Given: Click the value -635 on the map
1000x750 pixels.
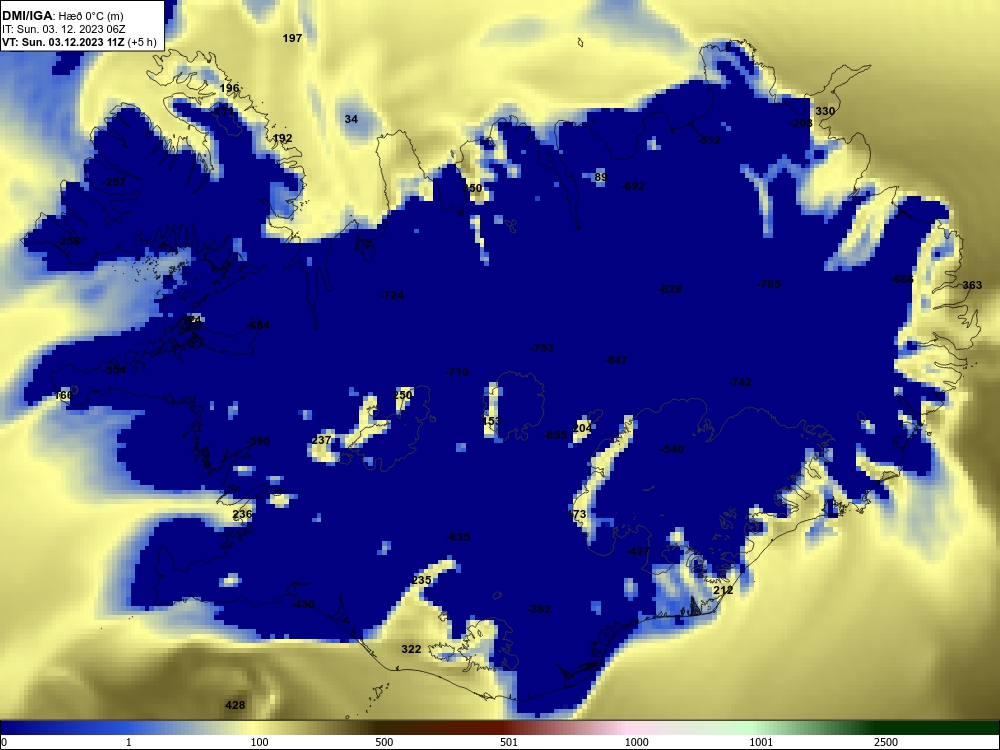Looking at the screenshot, I should [459, 538].
